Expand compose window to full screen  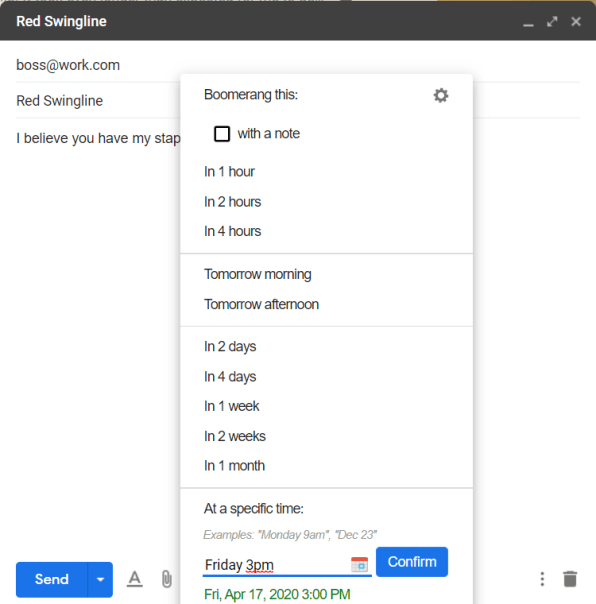pos(552,22)
